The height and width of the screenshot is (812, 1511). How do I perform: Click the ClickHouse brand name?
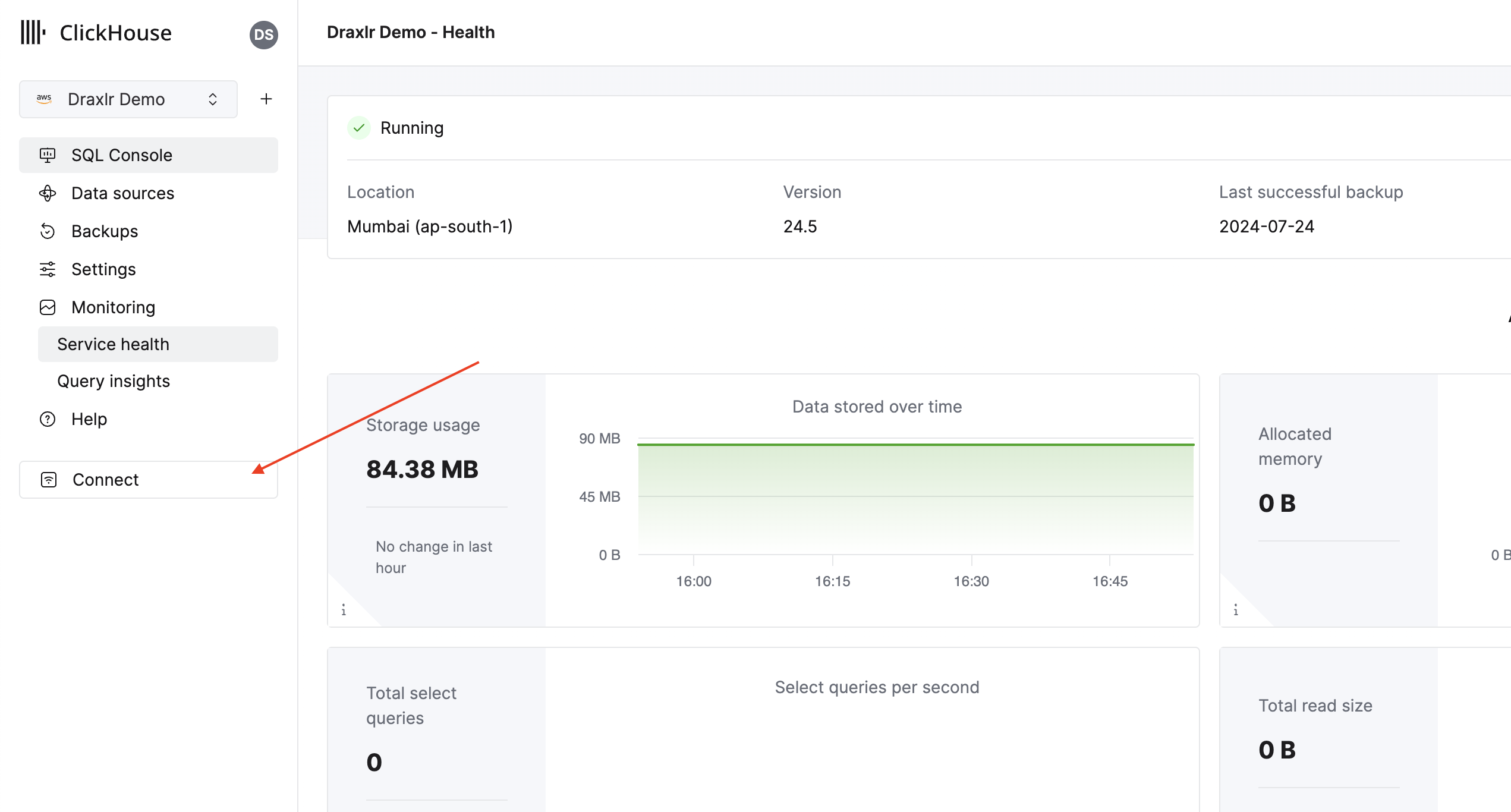(115, 33)
